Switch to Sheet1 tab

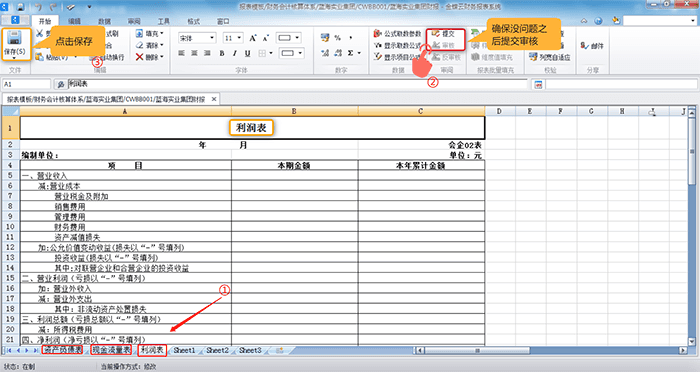click(184, 351)
